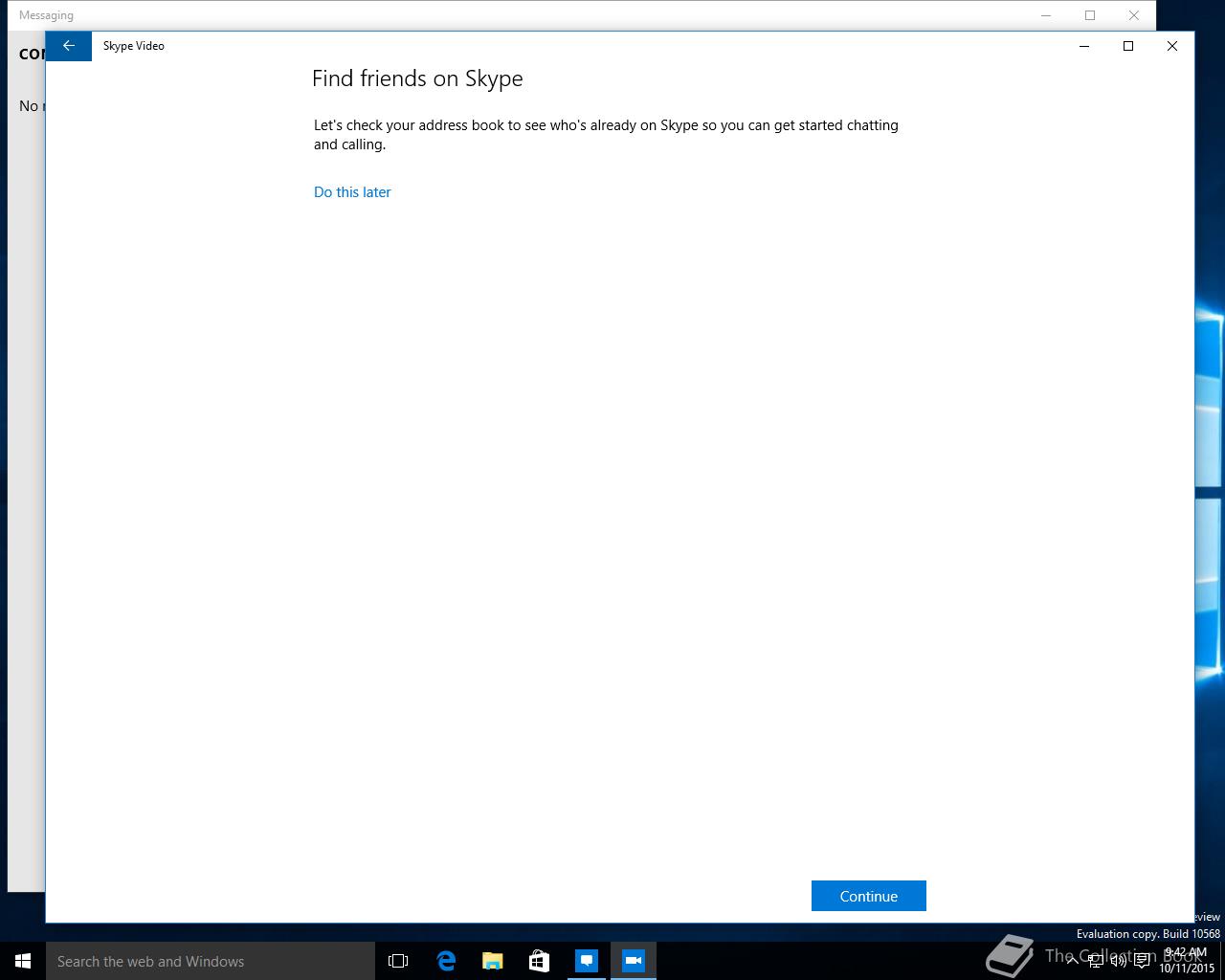Minimize the Skype Video window
This screenshot has width=1225, height=980.
coord(1084,46)
